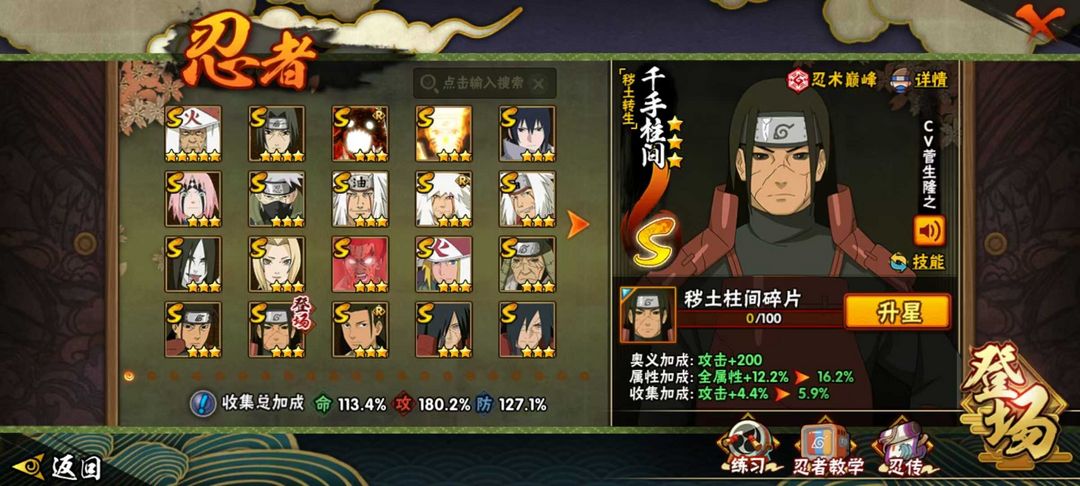Click the 技能 skill swap icon
Image resolution: width=1080 pixels, height=486 pixels.
pyautogui.click(x=899, y=262)
